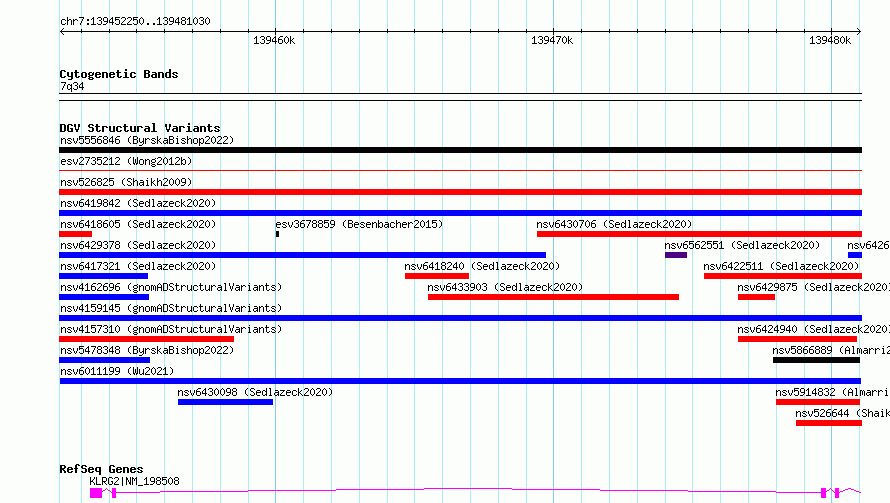Click the DGV Structural Variants track title

click(140, 128)
